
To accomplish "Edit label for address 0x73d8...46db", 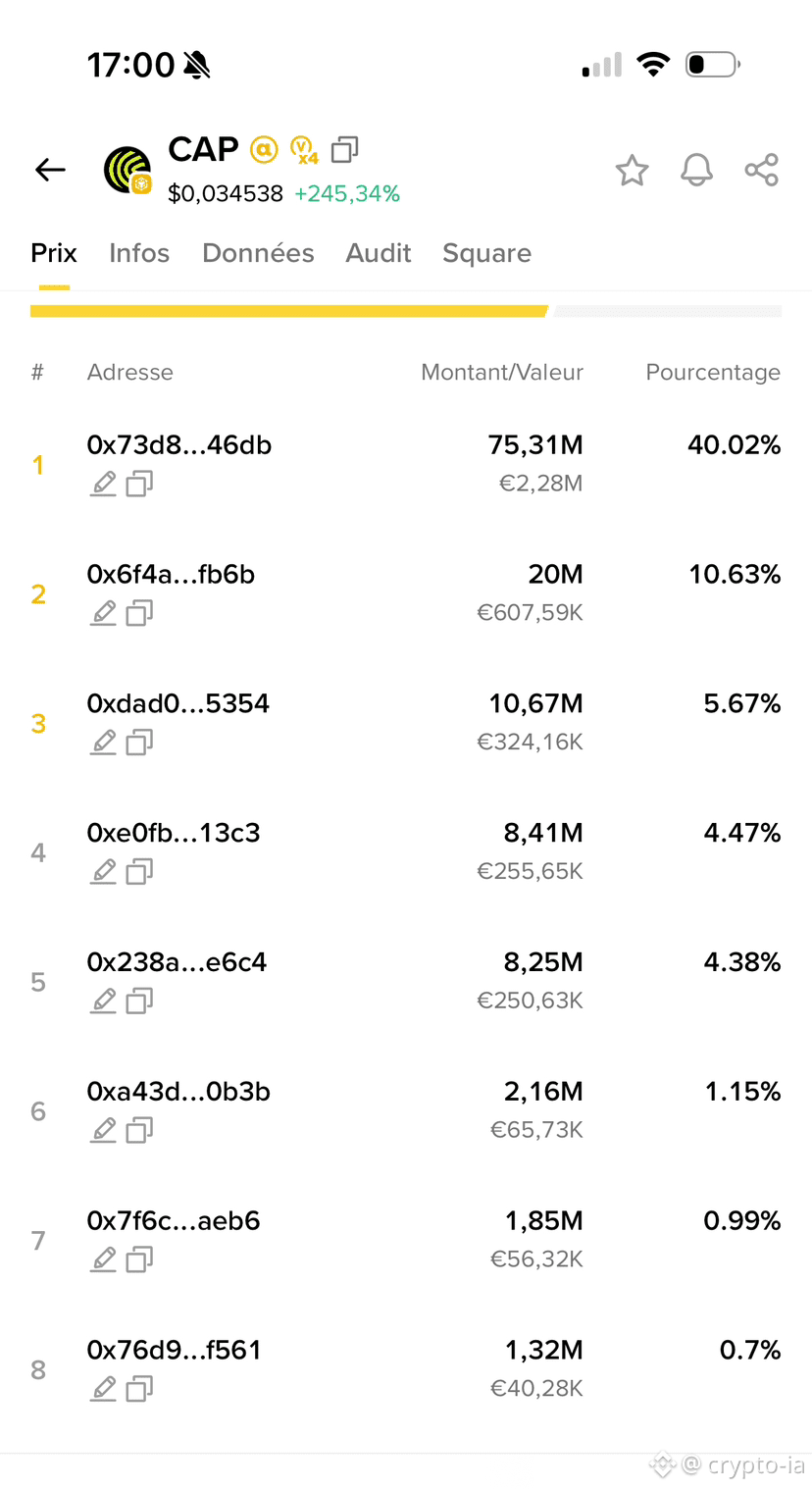I will [103, 484].
